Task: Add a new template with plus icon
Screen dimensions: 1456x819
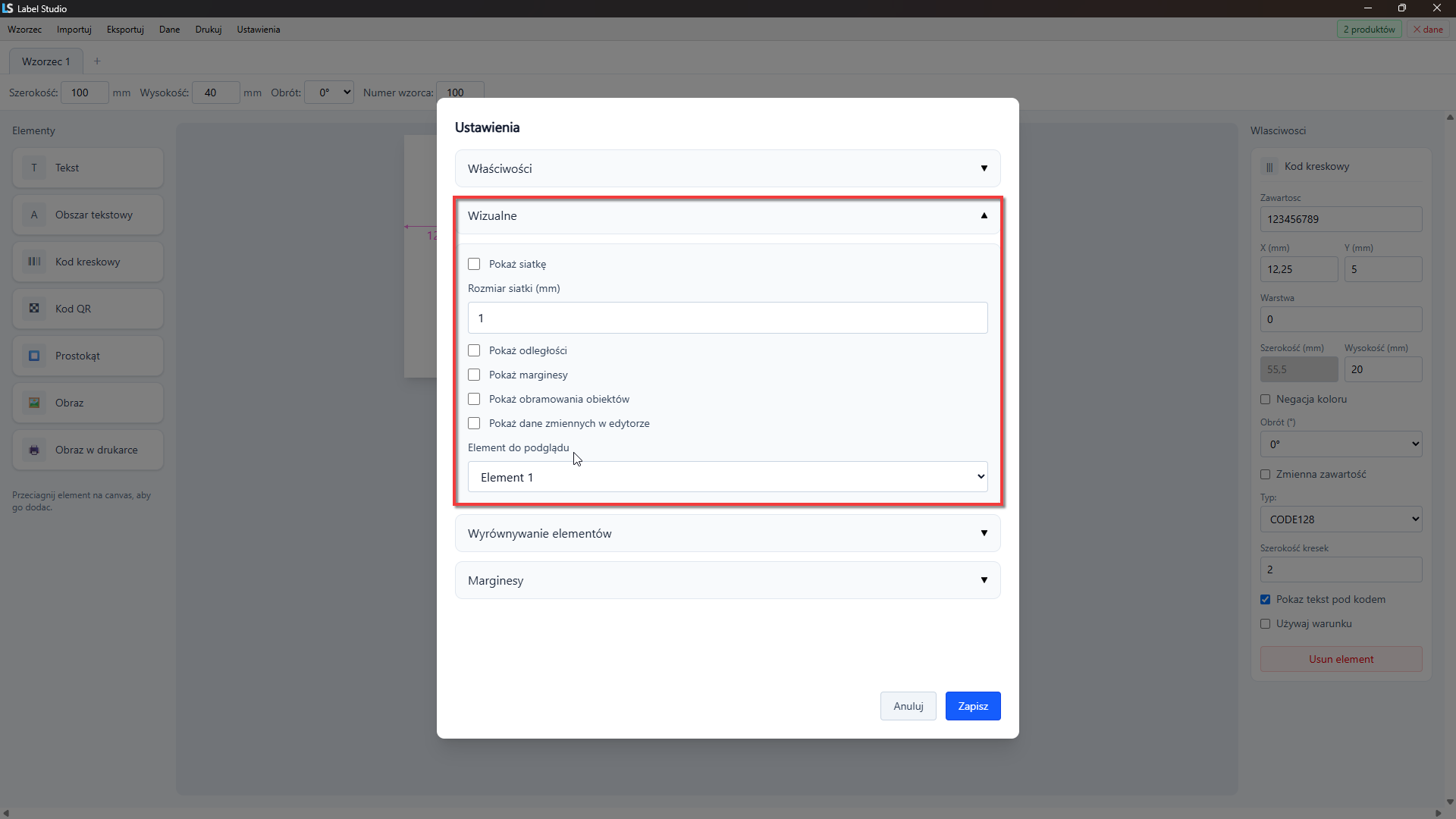Action: tap(97, 61)
